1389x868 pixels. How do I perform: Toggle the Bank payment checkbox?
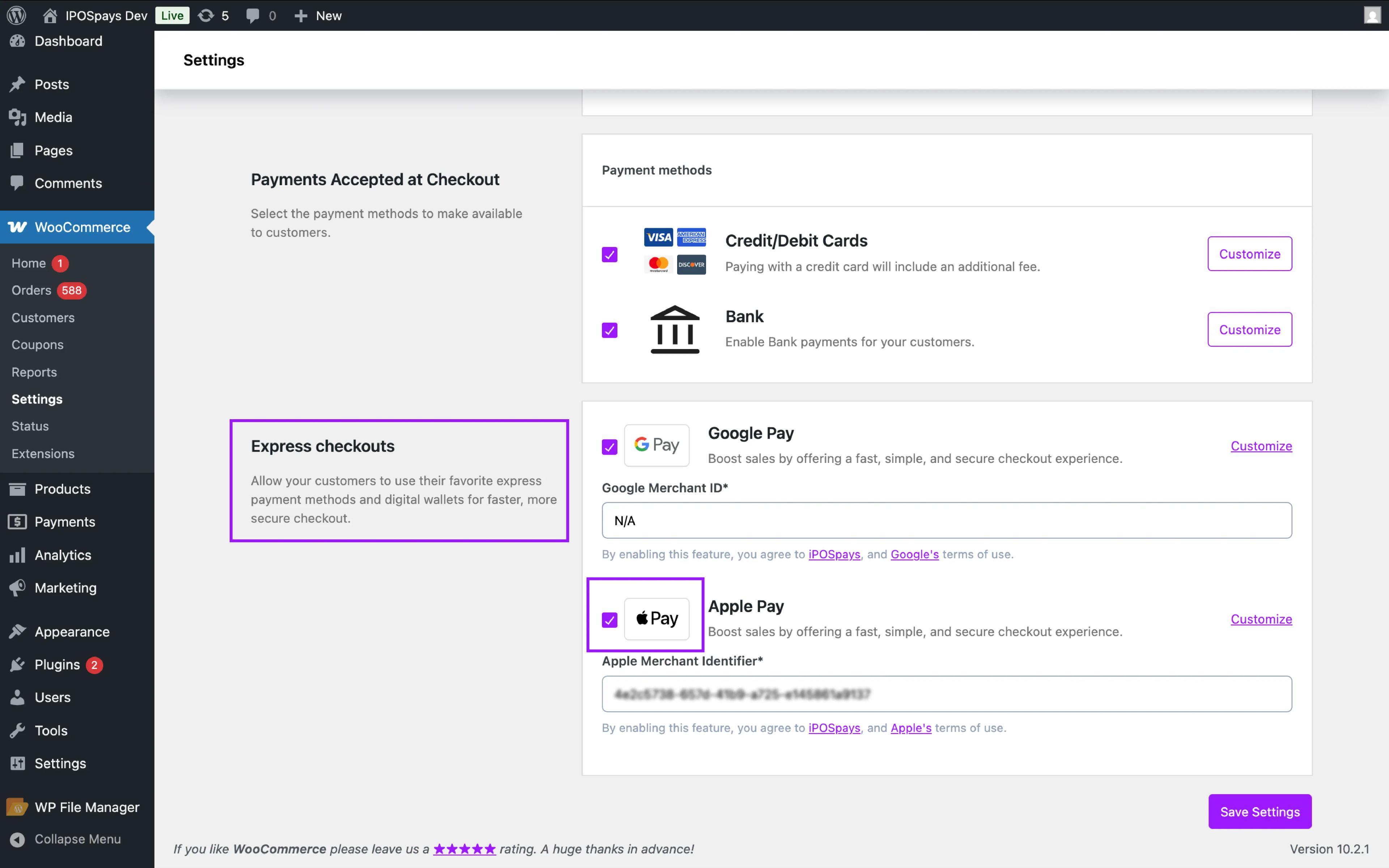[x=609, y=330]
